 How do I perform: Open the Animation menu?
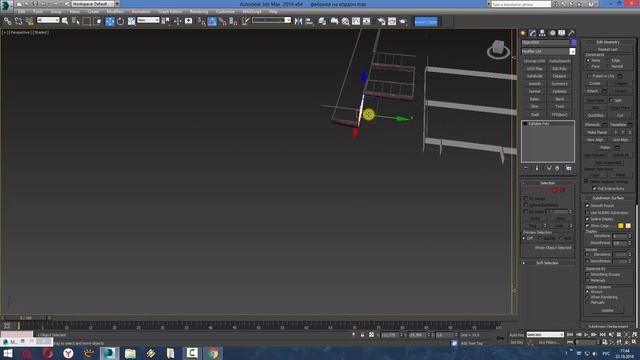pyautogui.click(x=141, y=11)
